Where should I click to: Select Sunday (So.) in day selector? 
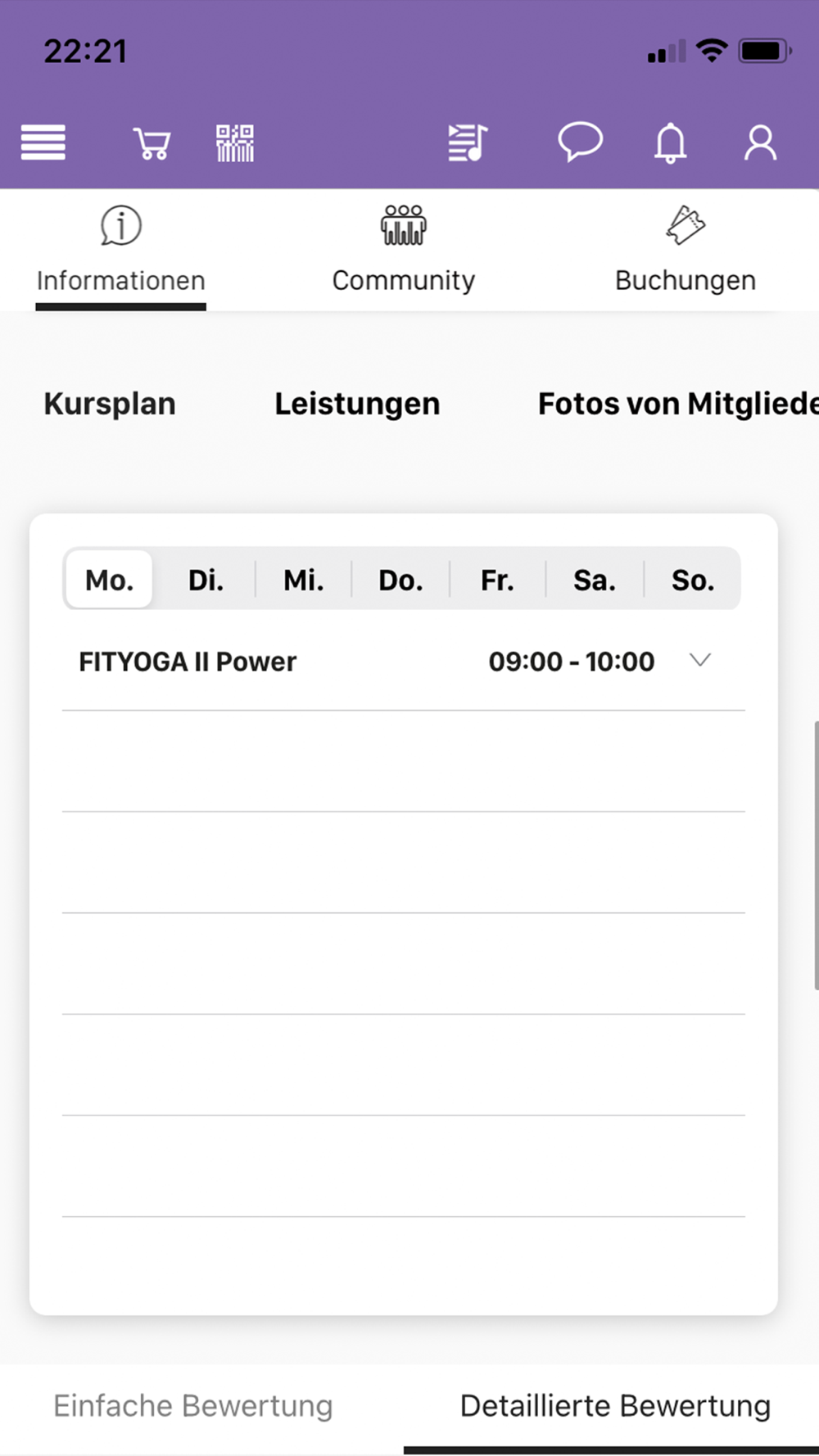pos(693,580)
